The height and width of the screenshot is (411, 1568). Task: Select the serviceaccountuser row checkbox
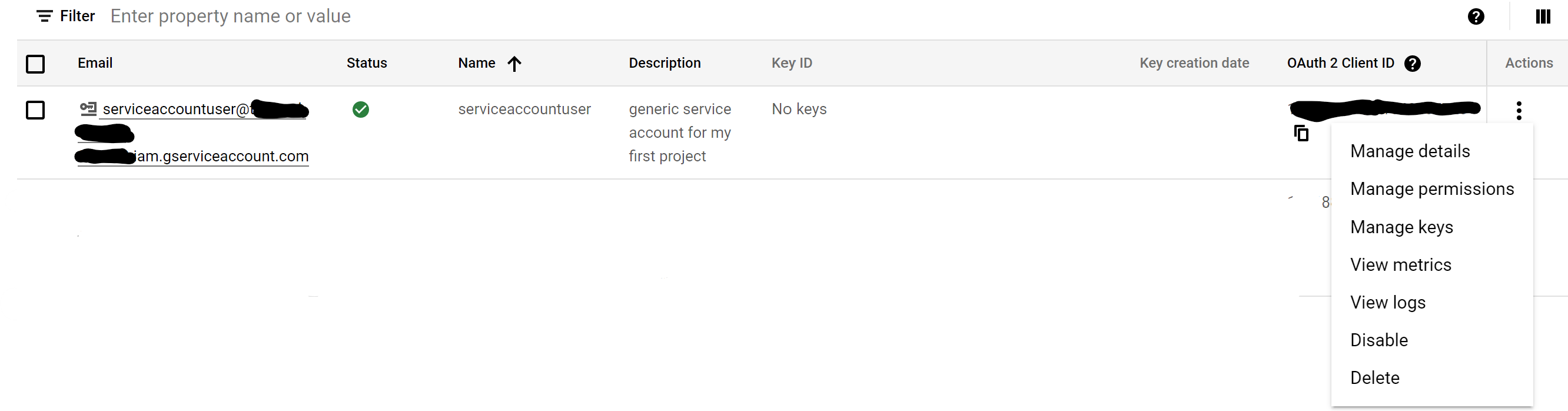tap(35, 110)
